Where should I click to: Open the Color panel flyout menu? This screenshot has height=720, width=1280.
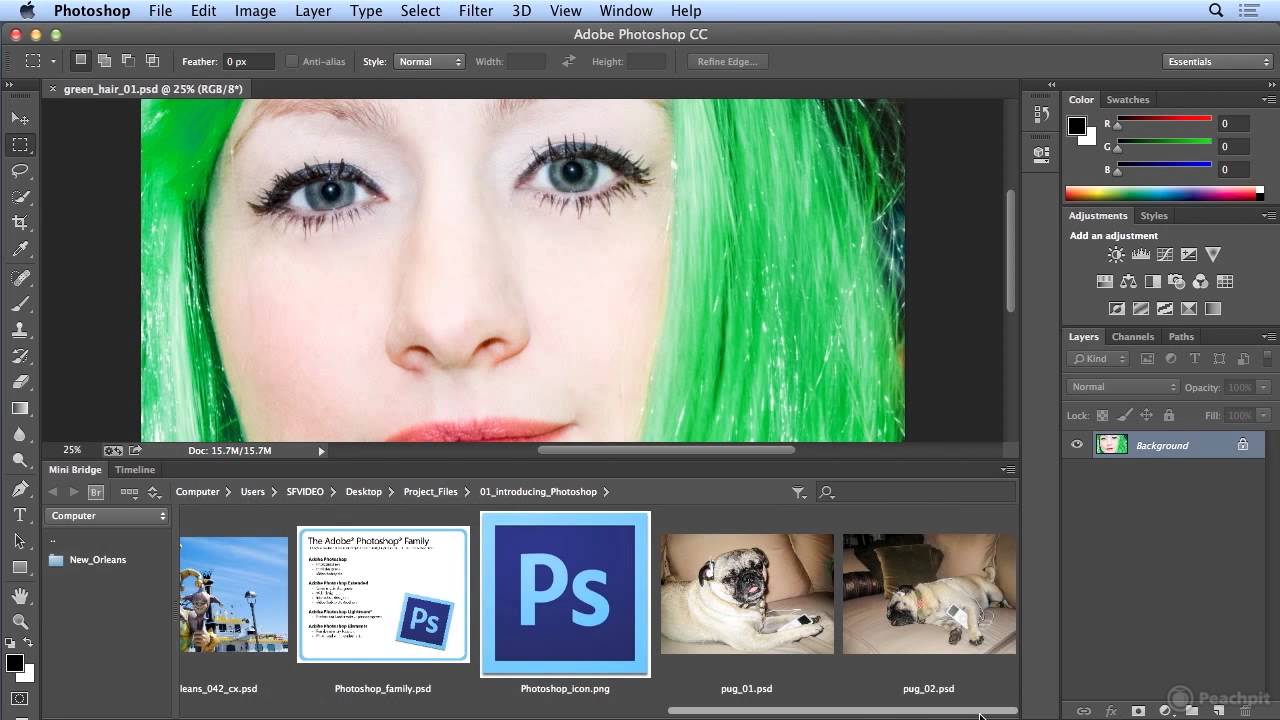(1269, 100)
